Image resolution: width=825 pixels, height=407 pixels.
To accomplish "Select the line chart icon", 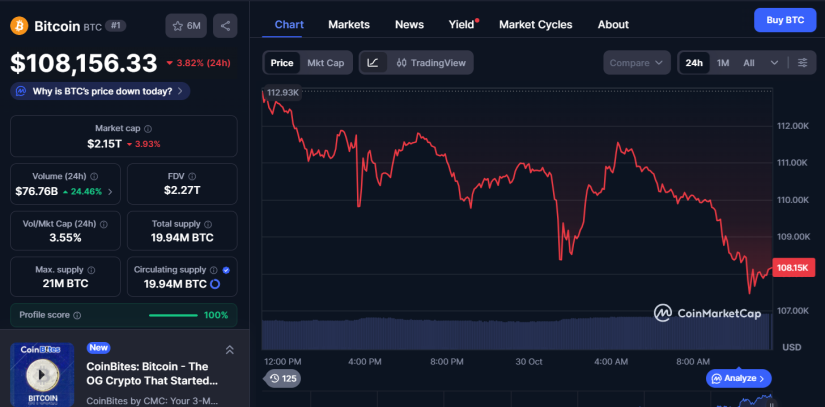I will pos(373,63).
